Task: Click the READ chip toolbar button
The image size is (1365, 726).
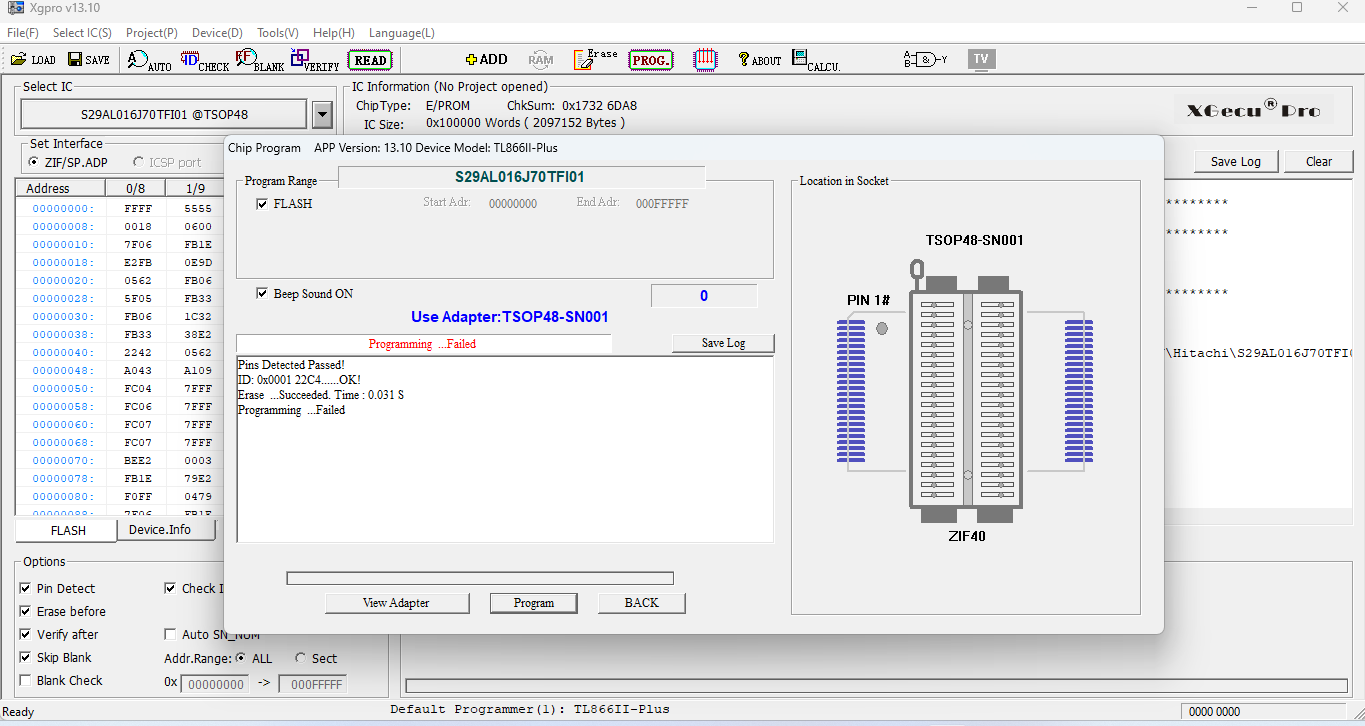Action: 370,60
